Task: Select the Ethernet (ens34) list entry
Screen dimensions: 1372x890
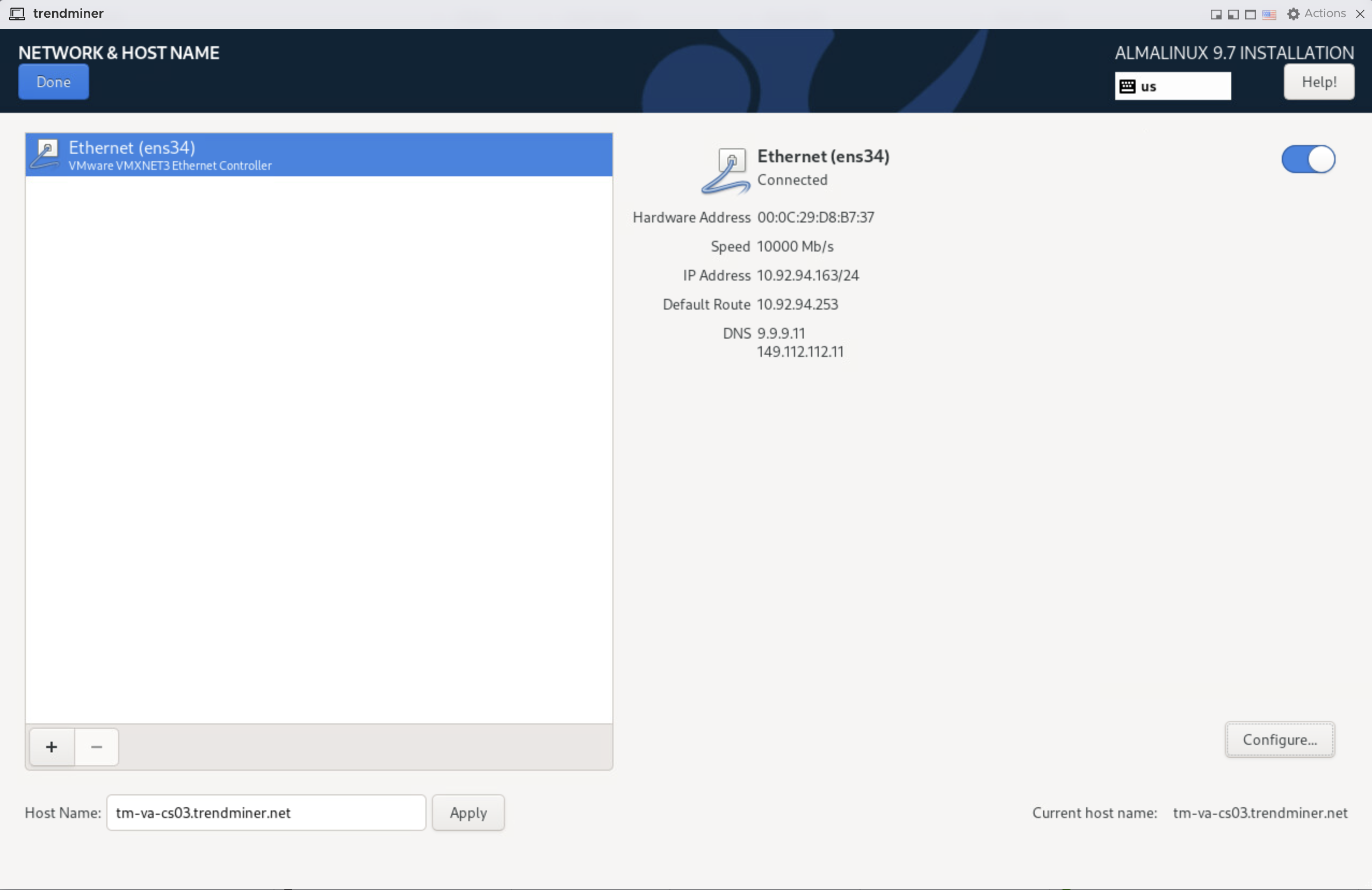Action: coord(318,154)
